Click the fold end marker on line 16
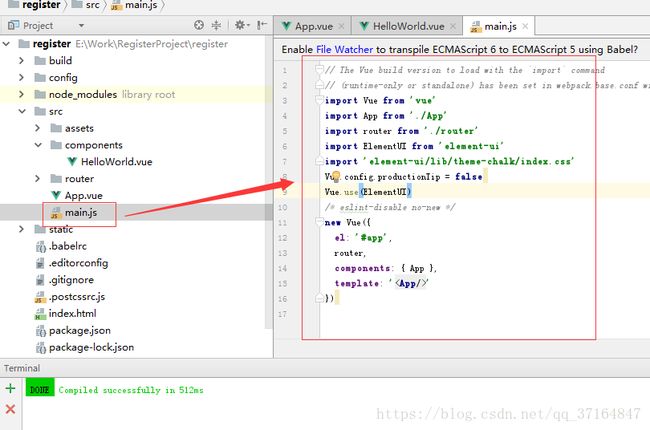 (x=319, y=298)
